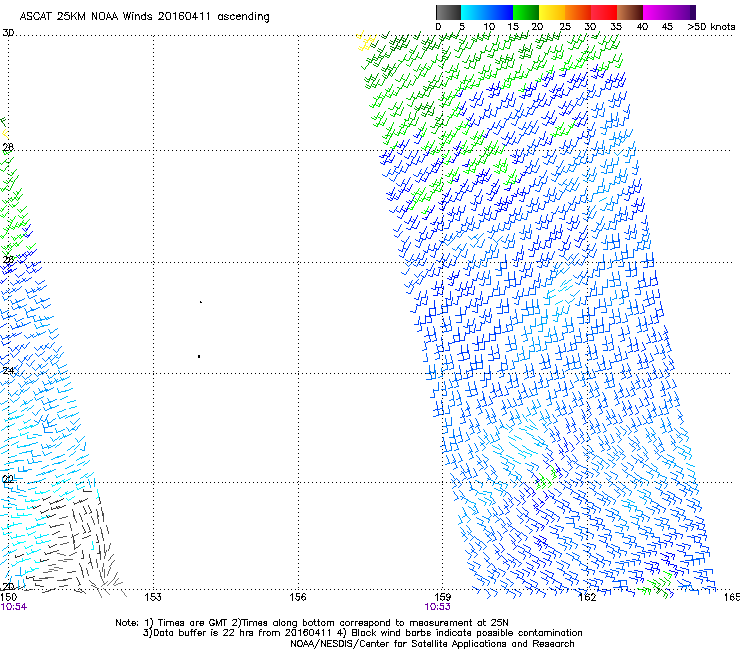Click legend tick label 25
The image size is (740, 650).
pos(565,27)
